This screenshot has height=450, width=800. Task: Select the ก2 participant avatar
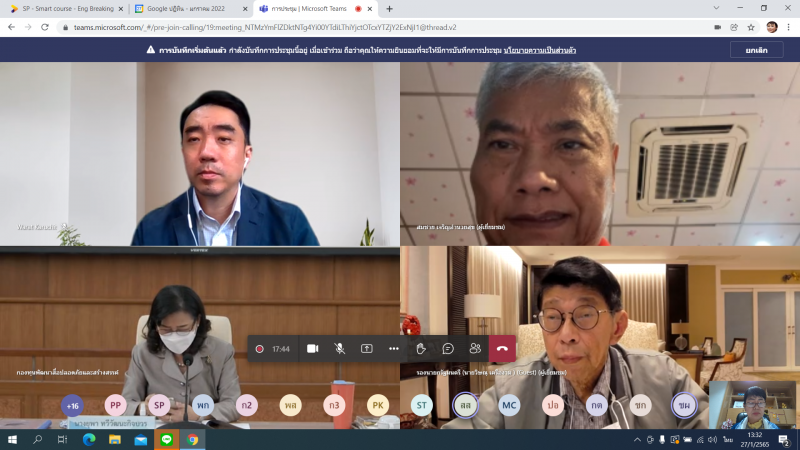(x=247, y=405)
